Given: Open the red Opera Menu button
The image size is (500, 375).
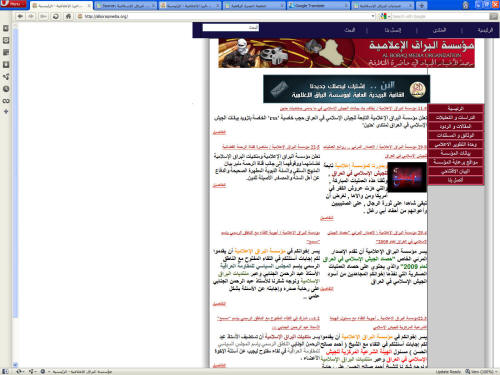Looking at the screenshot, I should coord(13,4).
